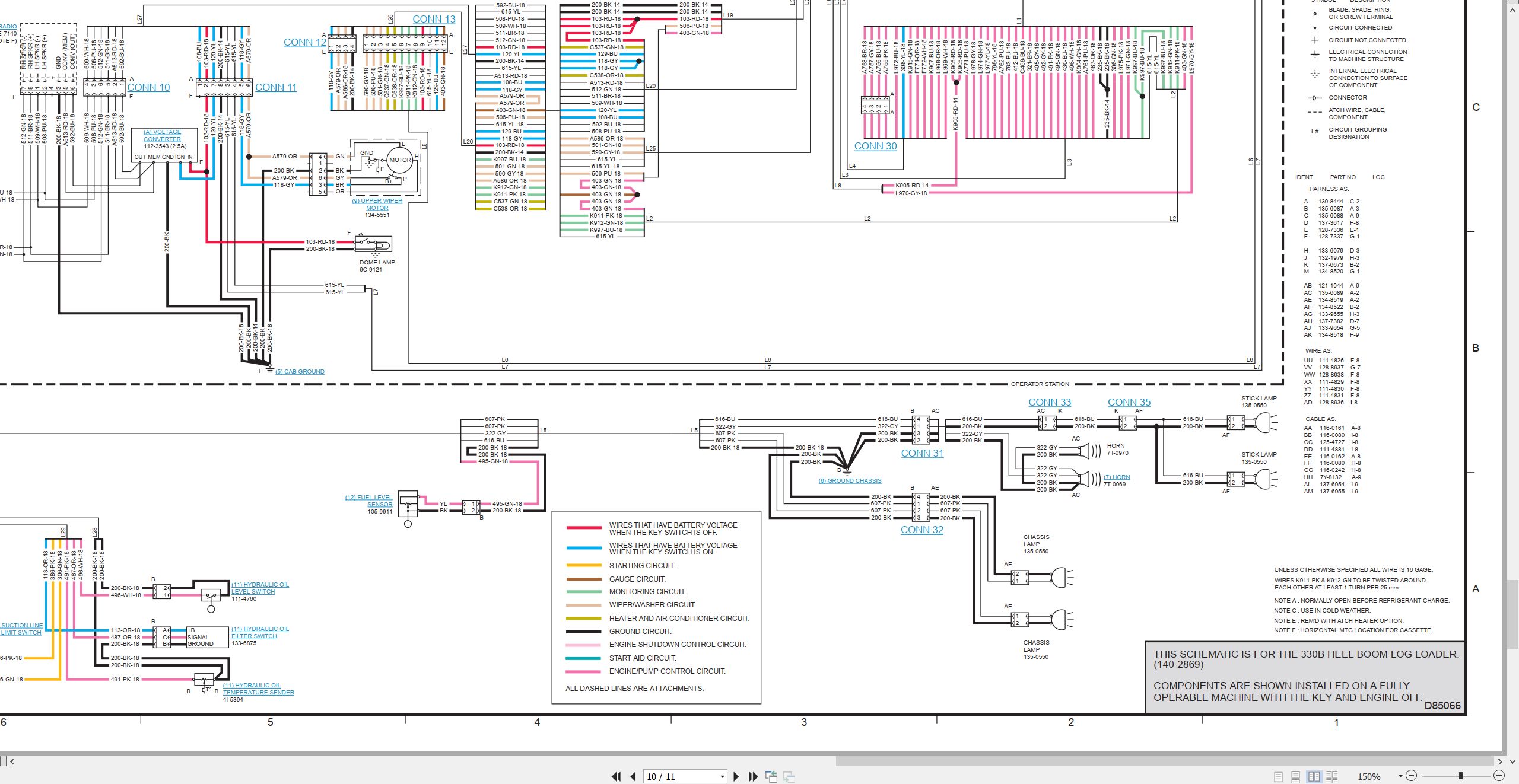Click the GROUND CIRCUIT legend entry
1519x784 pixels.
coord(640,632)
